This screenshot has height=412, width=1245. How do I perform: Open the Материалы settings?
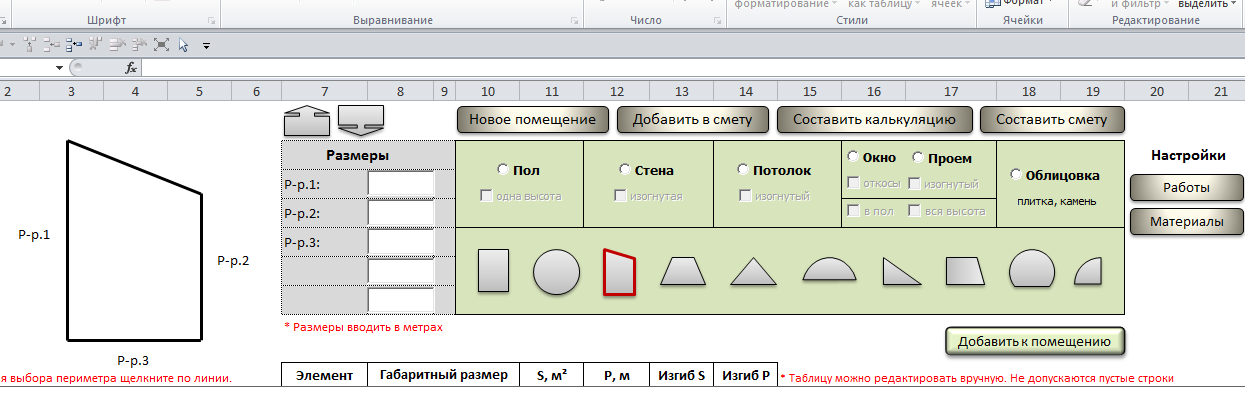click(1186, 222)
